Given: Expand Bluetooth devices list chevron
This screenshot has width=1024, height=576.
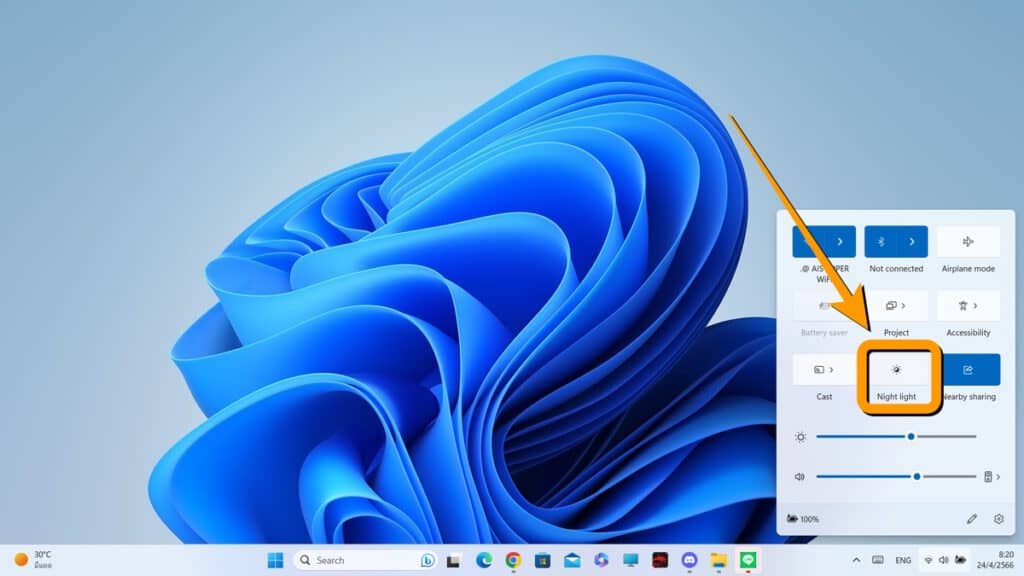Looking at the screenshot, I should coord(912,242).
